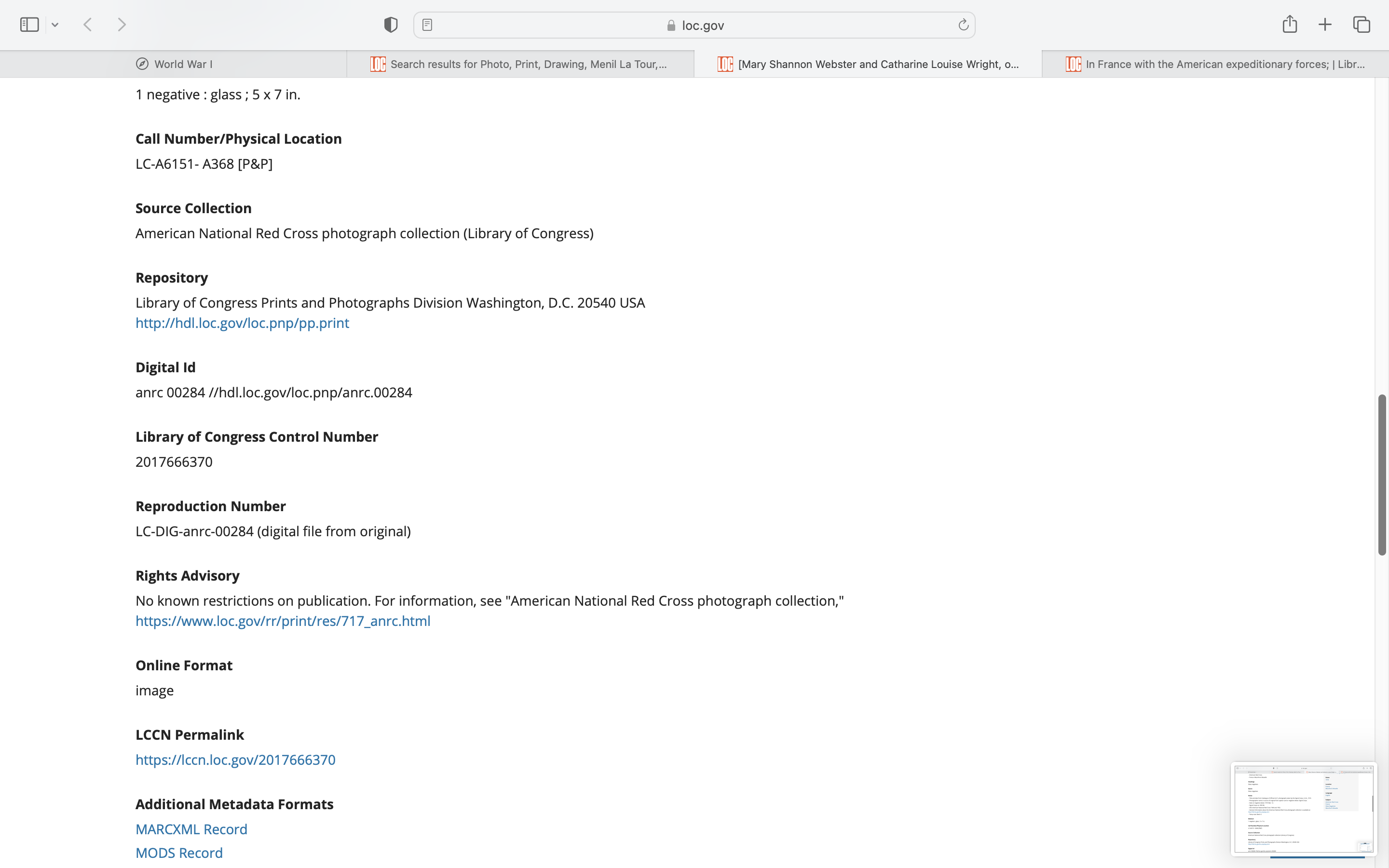The width and height of the screenshot is (1389, 868).
Task: Open the privacy report shield icon
Action: (x=390, y=25)
